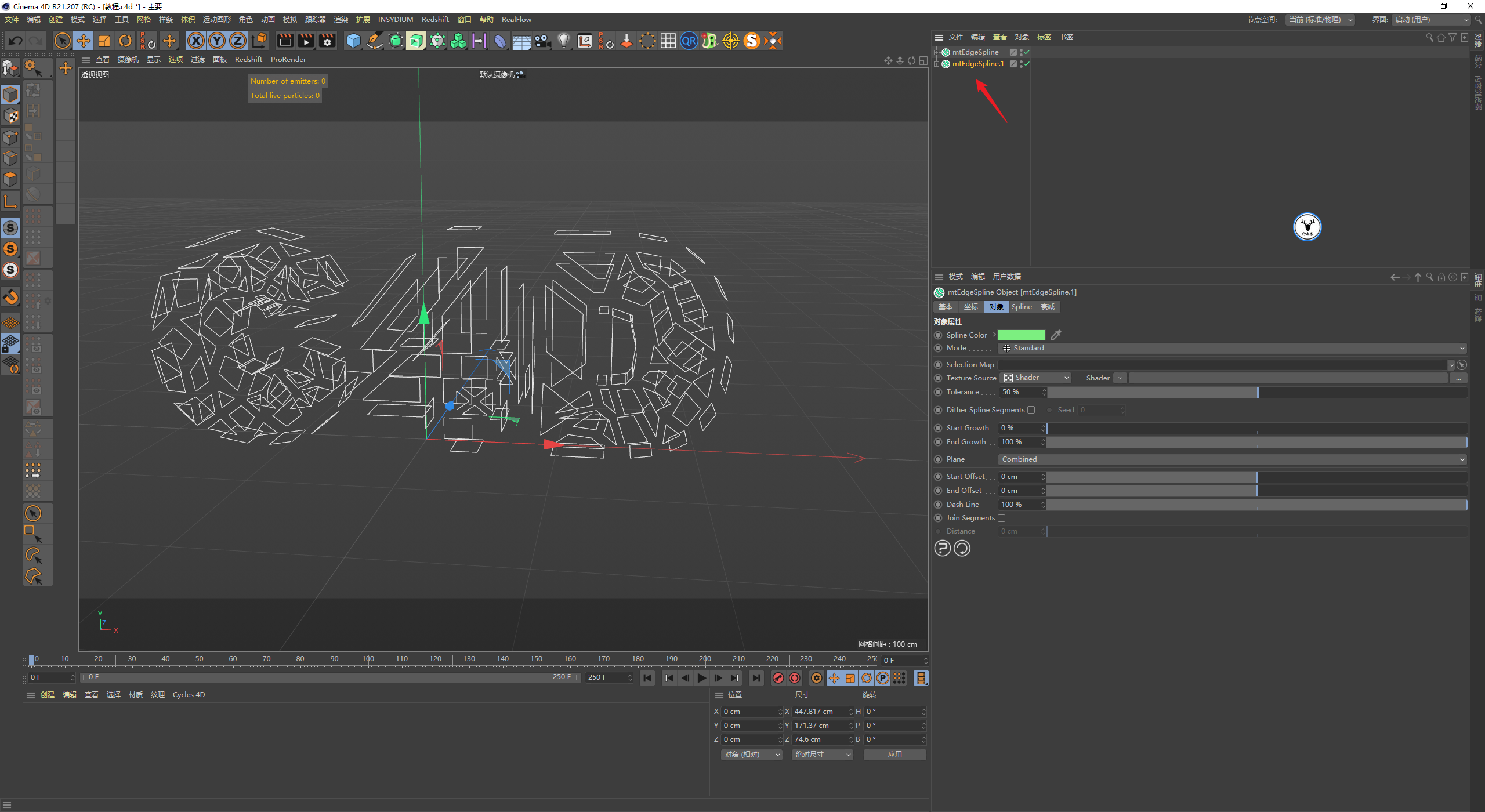The width and height of the screenshot is (1485, 812).
Task: Enable Dither Spline Segments checkbox
Action: tap(1031, 410)
